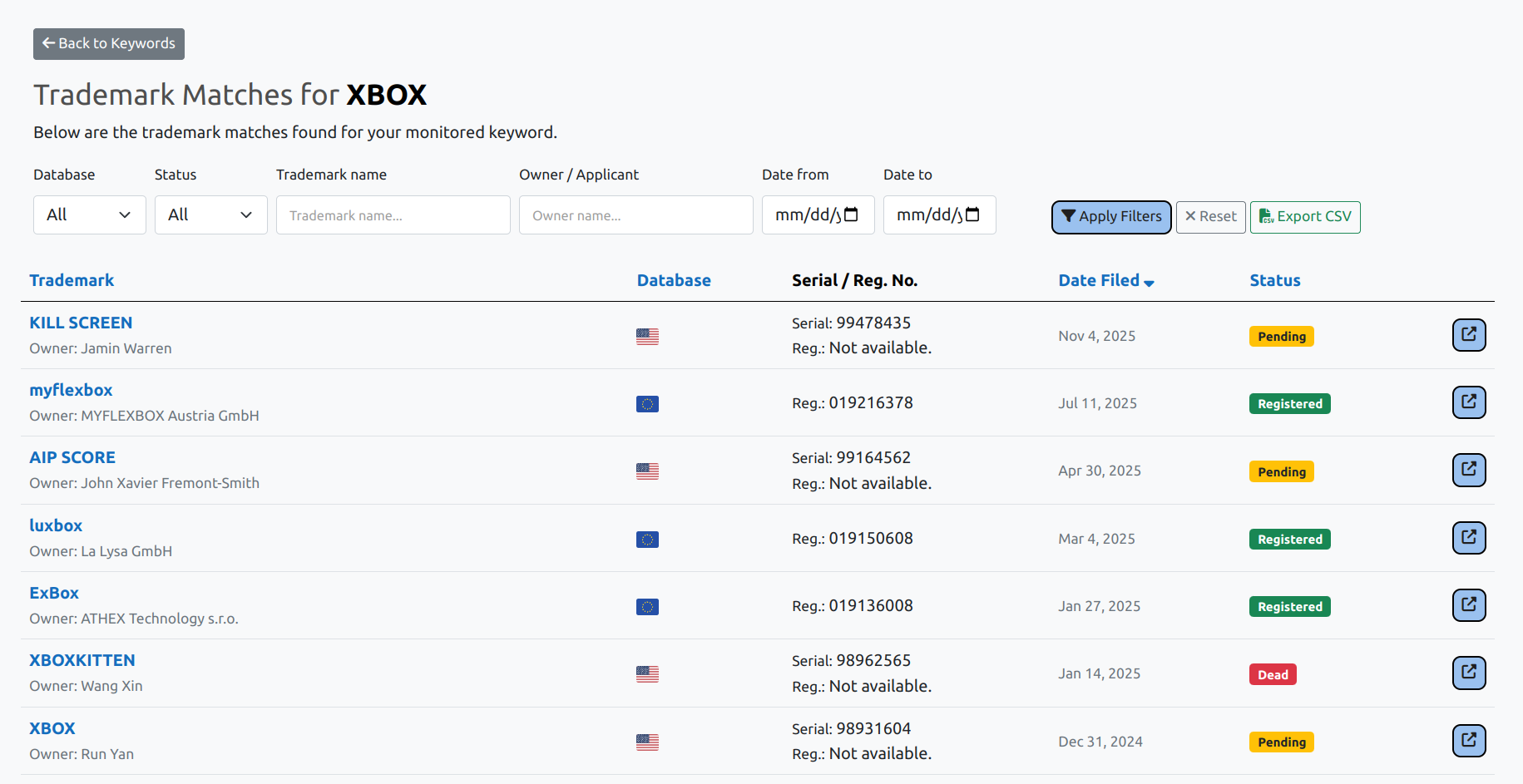The image size is (1523, 784).
Task: Click the funnel icon inside Apply Filters
Action: (1071, 217)
